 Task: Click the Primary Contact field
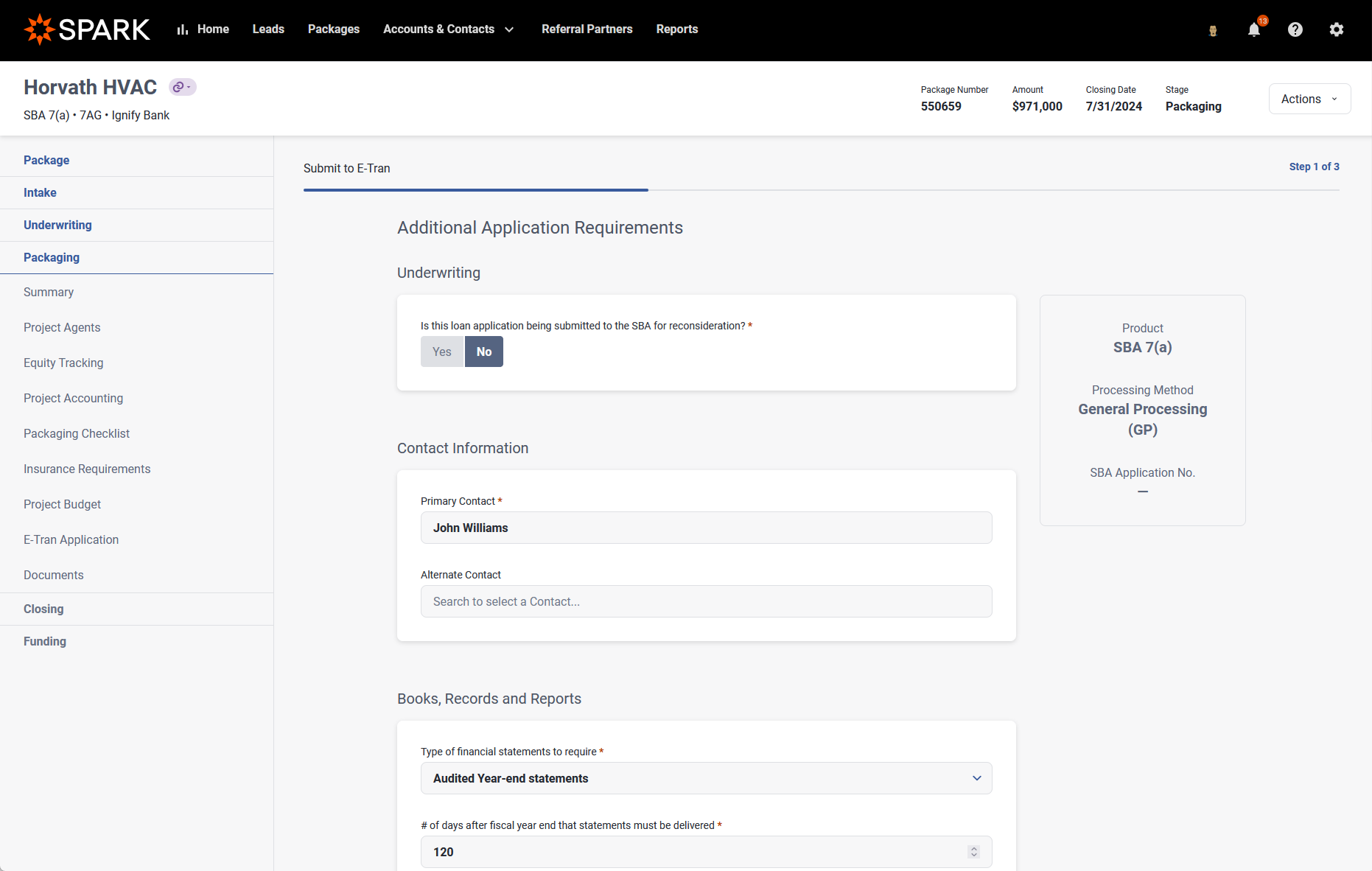(706, 528)
